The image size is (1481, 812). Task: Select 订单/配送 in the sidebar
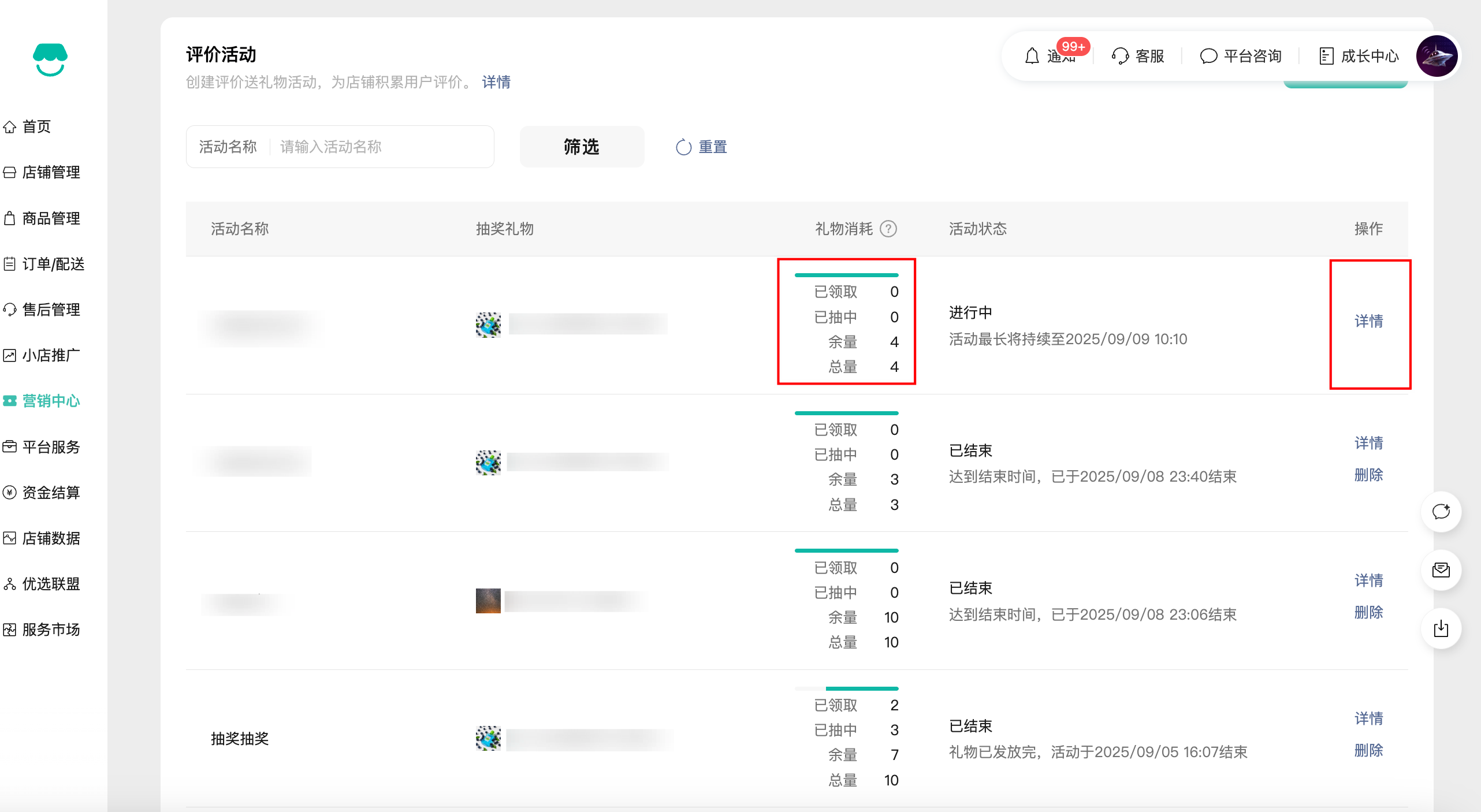pos(53,264)
